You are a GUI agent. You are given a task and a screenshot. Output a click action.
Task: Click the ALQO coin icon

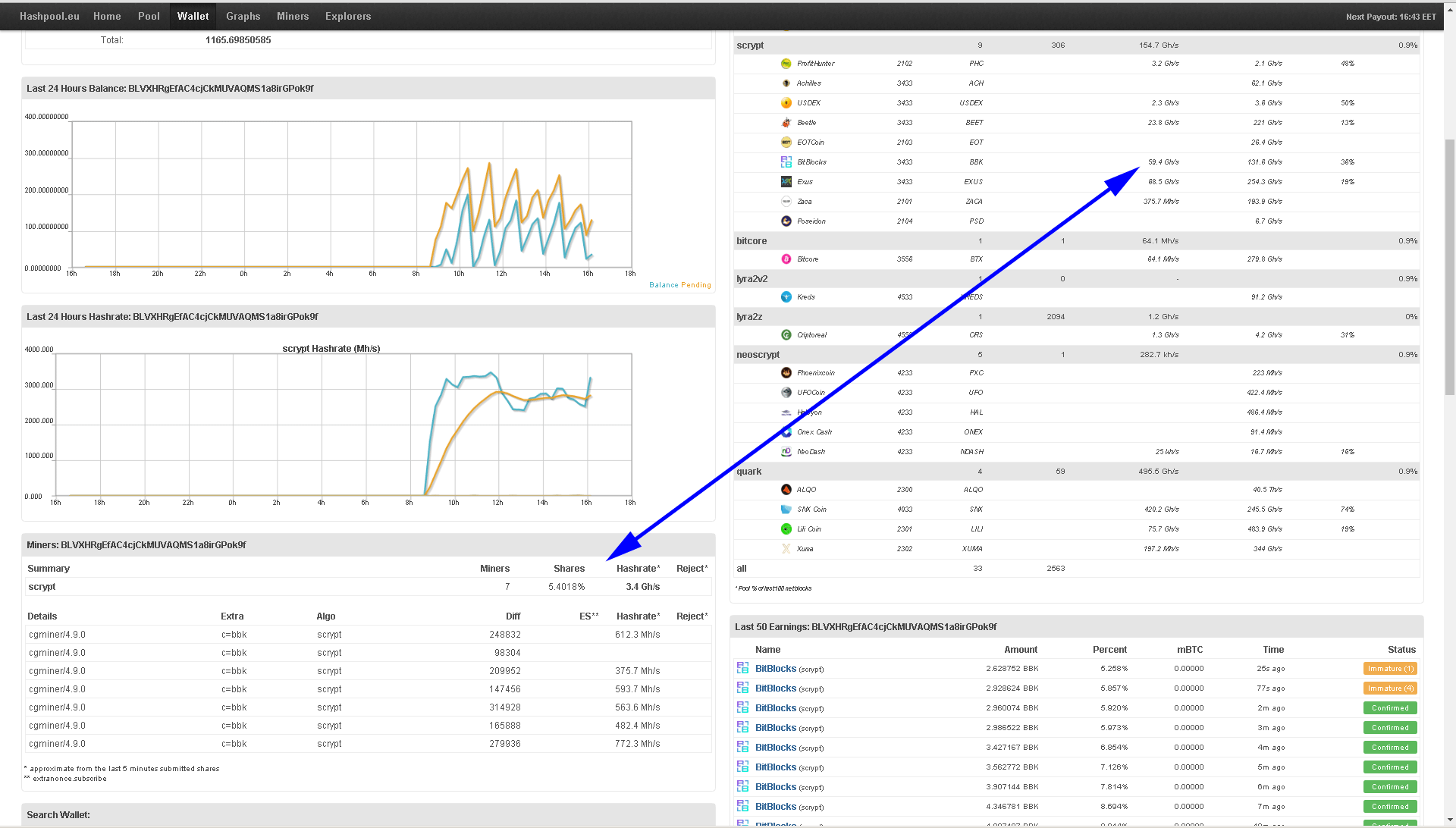786,490
